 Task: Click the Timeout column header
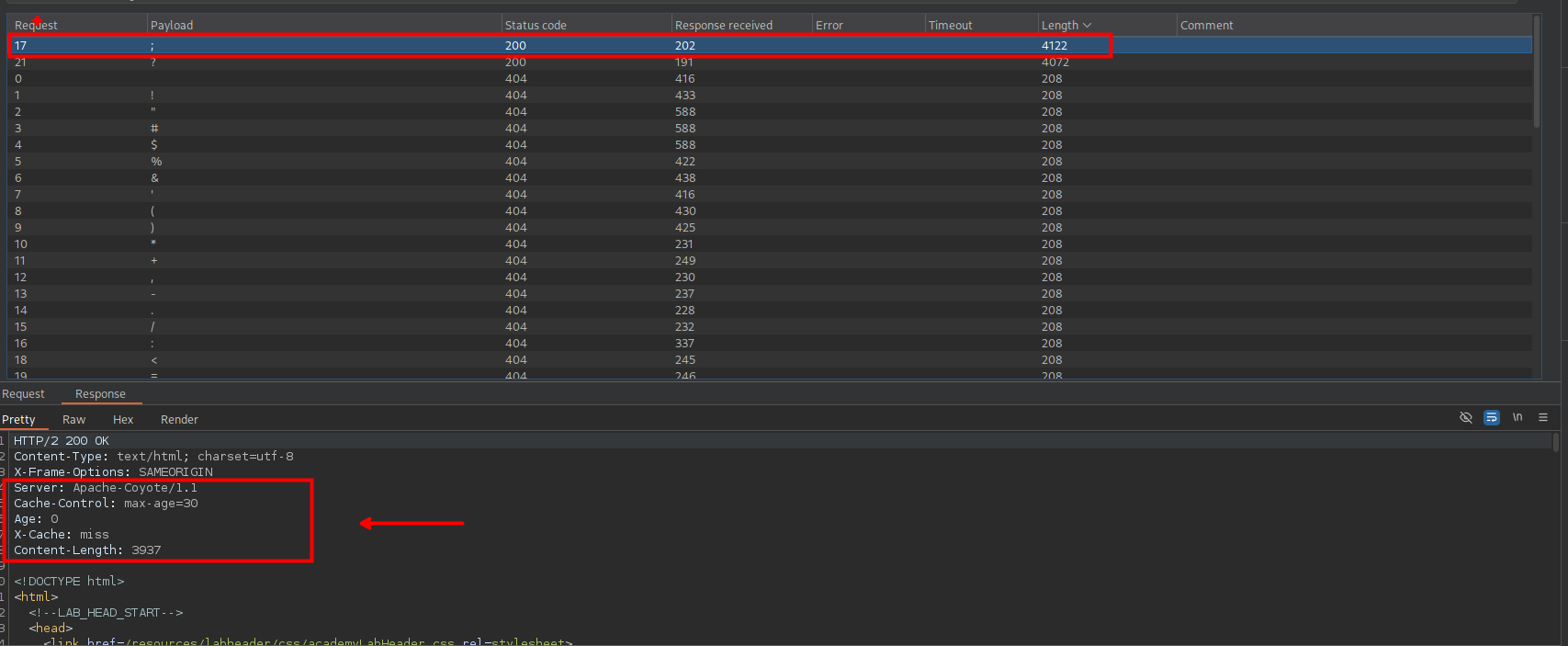point(950,26)
